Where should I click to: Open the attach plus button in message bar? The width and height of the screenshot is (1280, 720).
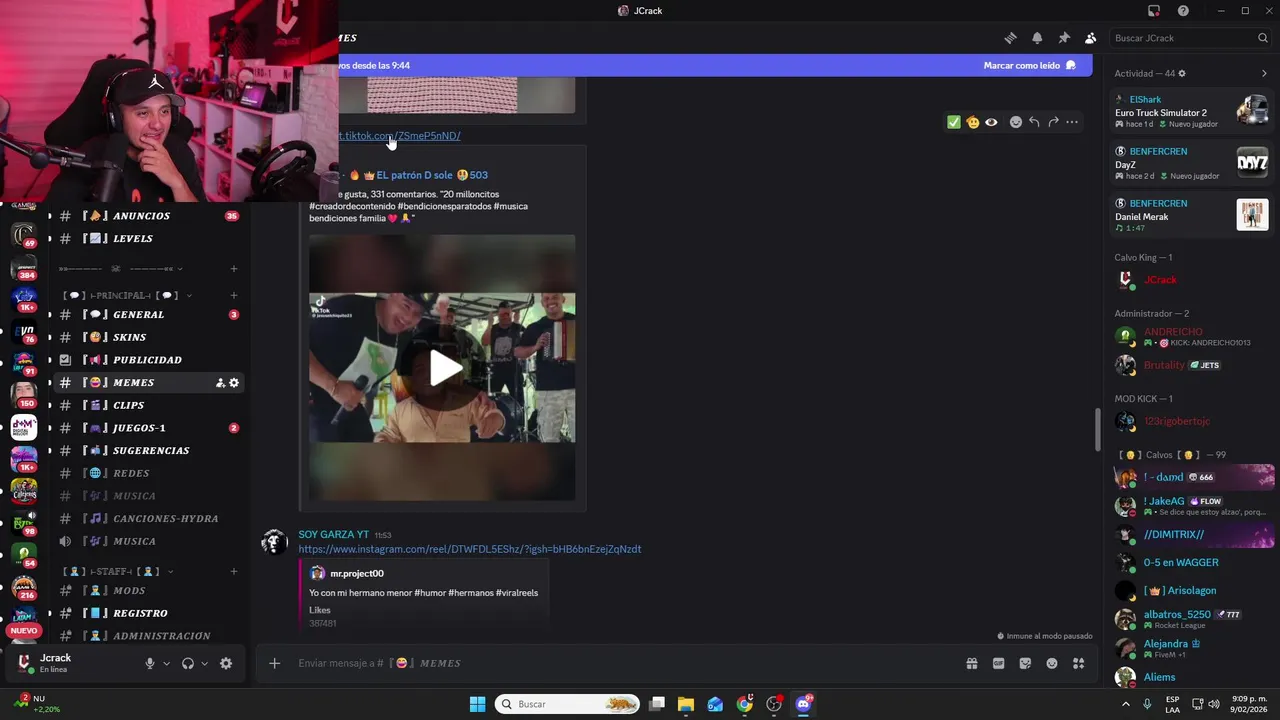(274, 663)
